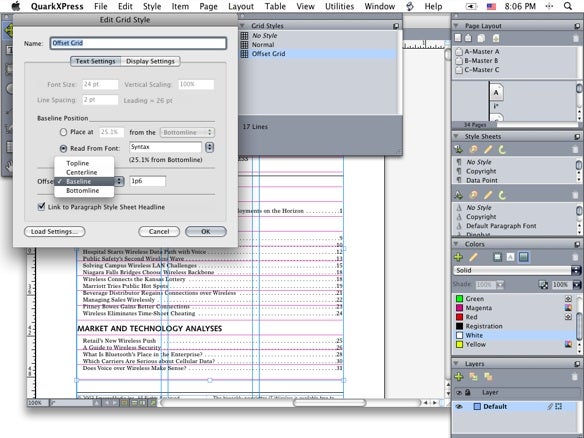Click the text color icon
The width and height of the screenshot is (584, 438).
tap(510, 257)
